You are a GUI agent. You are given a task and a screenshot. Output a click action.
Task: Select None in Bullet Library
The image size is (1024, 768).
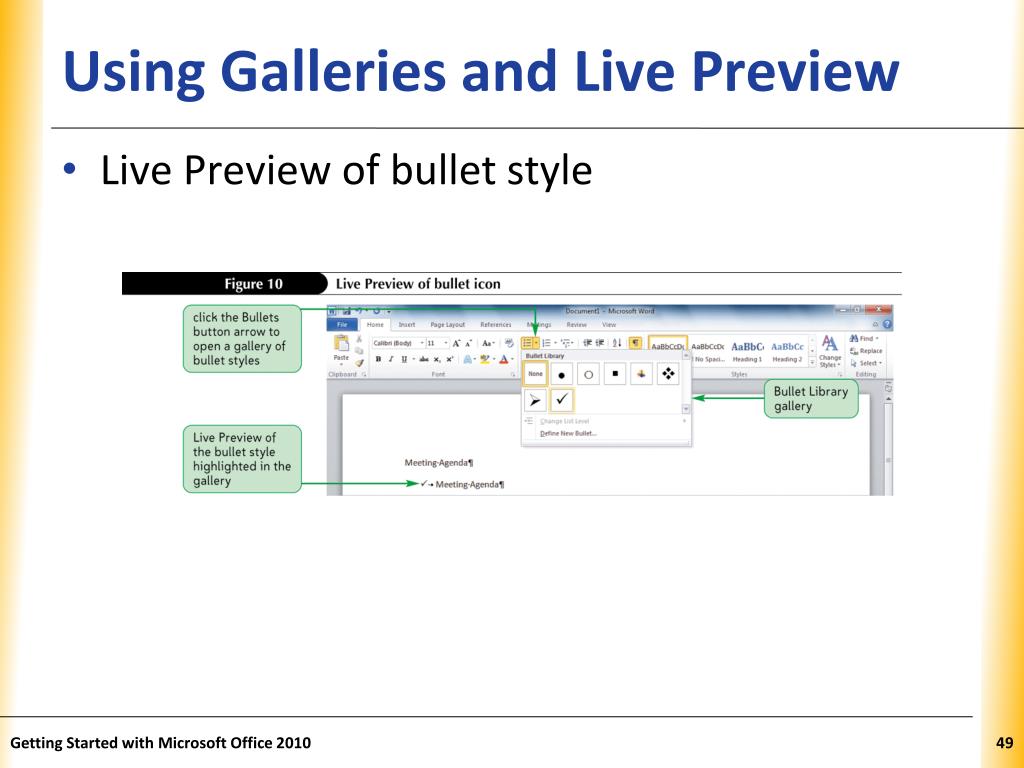coord(536,374)
